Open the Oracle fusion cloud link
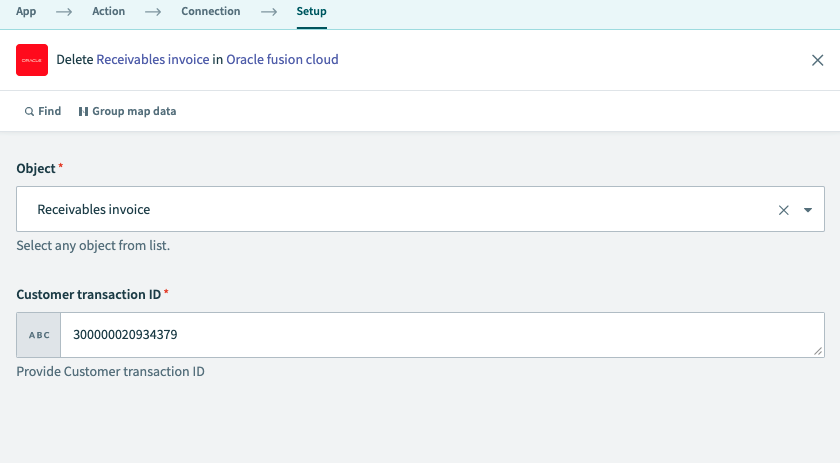The image size is (840, 463). coord(282,60)
